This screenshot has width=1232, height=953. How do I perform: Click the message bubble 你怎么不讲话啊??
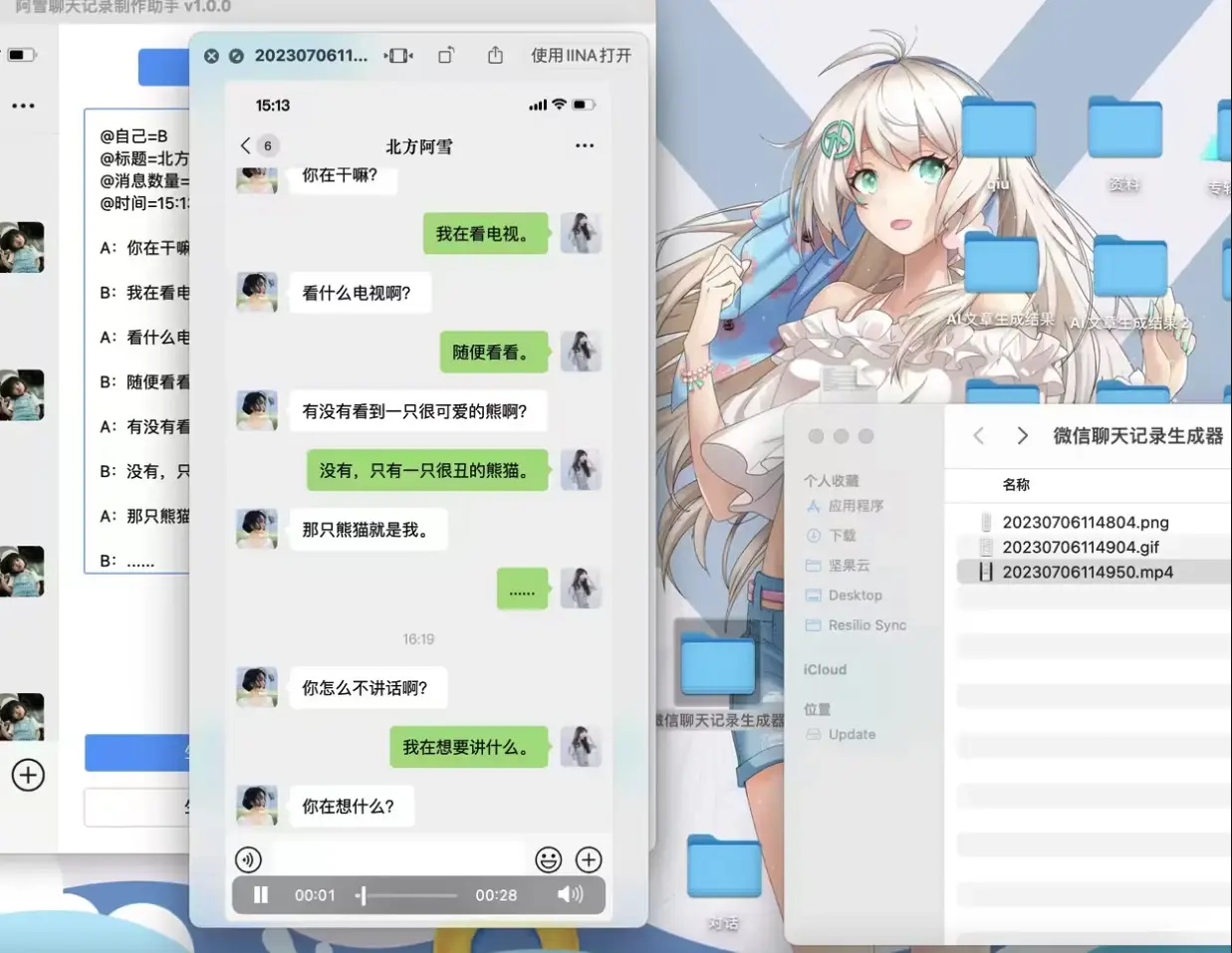tap(367, 688)
